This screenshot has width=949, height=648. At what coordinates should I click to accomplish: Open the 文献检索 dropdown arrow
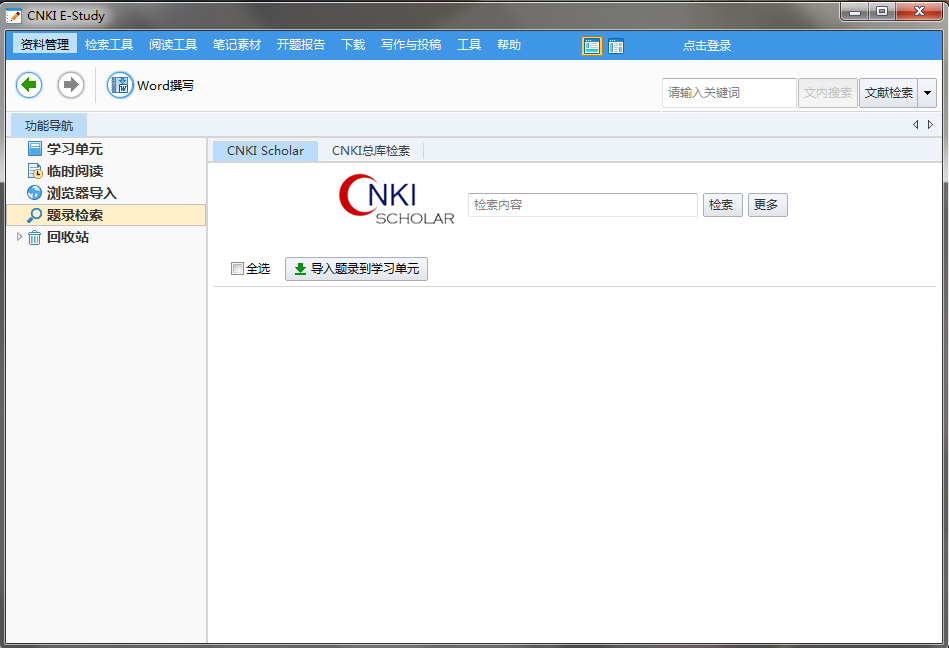coord(927,93)
